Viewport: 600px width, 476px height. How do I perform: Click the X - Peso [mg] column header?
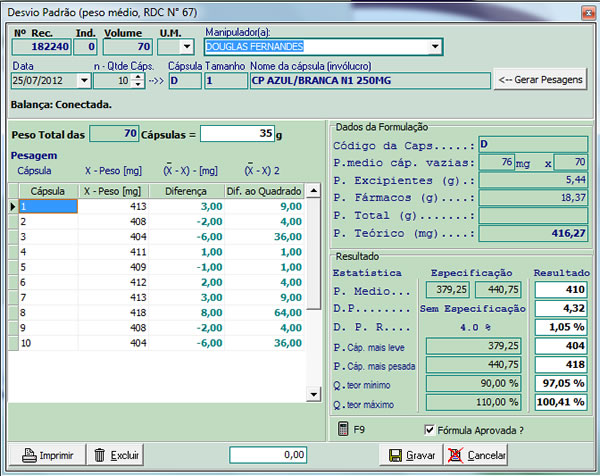tap(113, 191)
